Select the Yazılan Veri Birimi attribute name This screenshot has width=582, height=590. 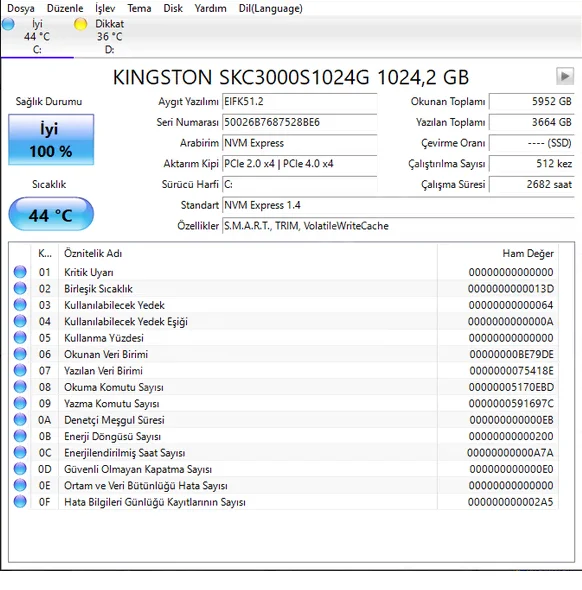(103, 371)
